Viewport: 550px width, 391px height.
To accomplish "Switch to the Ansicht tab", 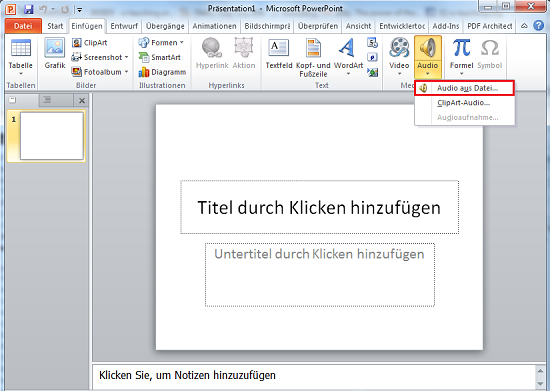I will pyautogui.click(x=358, y=26).
